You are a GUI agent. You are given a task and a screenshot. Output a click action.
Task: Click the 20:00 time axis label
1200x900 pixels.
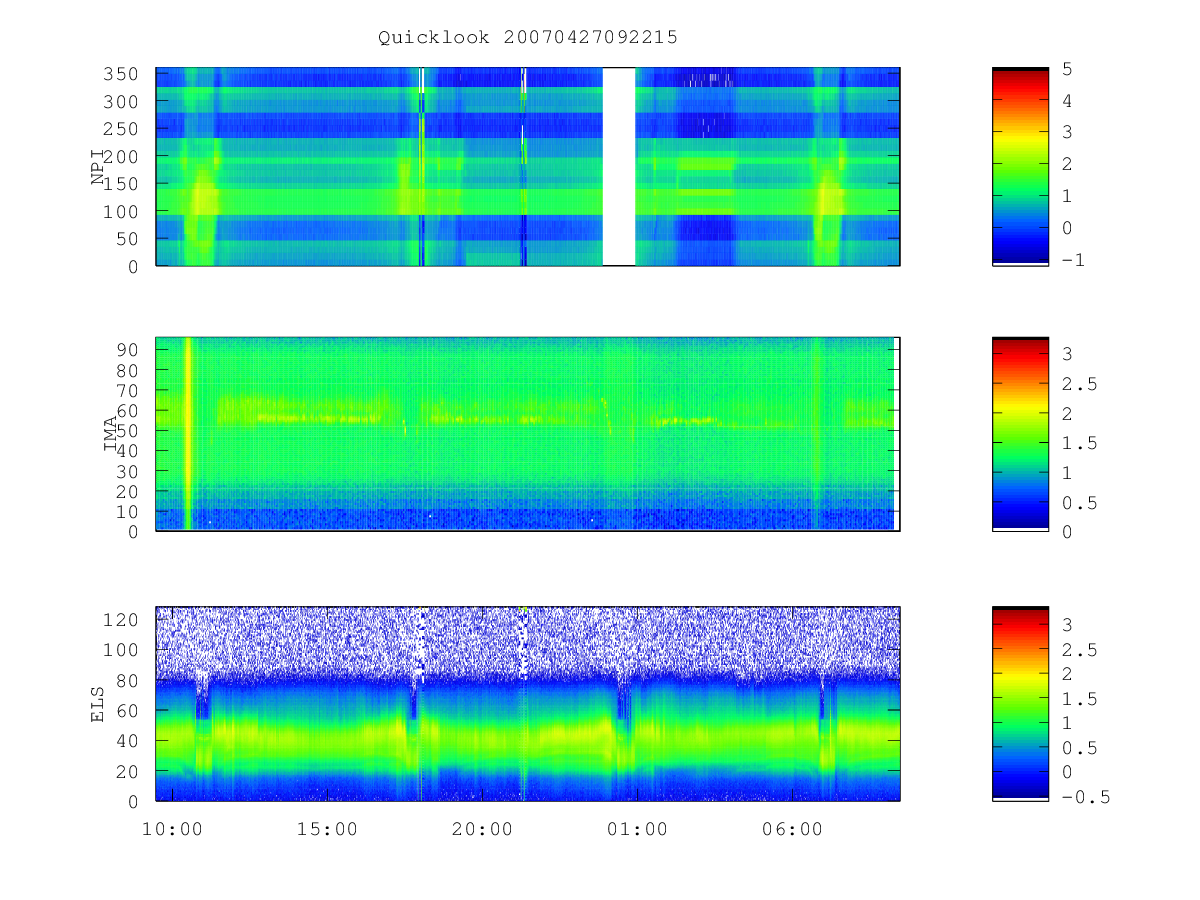point(482,829)
